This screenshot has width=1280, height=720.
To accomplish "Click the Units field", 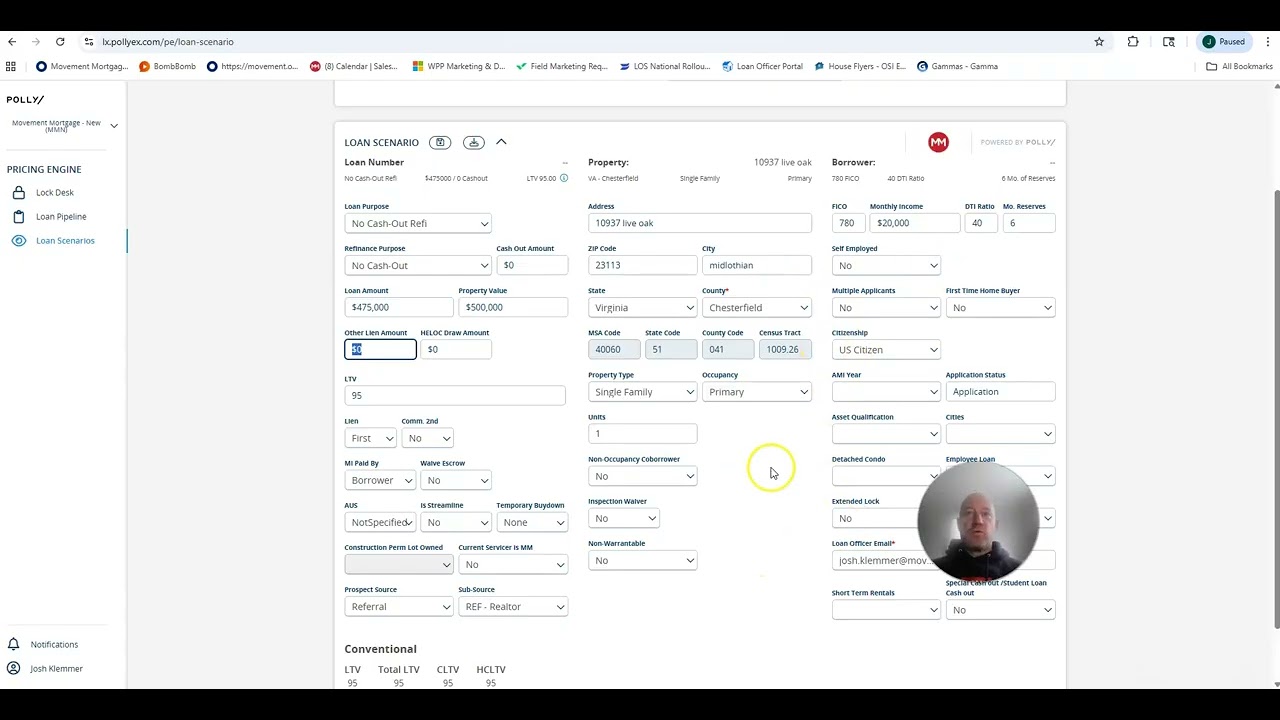I will coord(643,433).
